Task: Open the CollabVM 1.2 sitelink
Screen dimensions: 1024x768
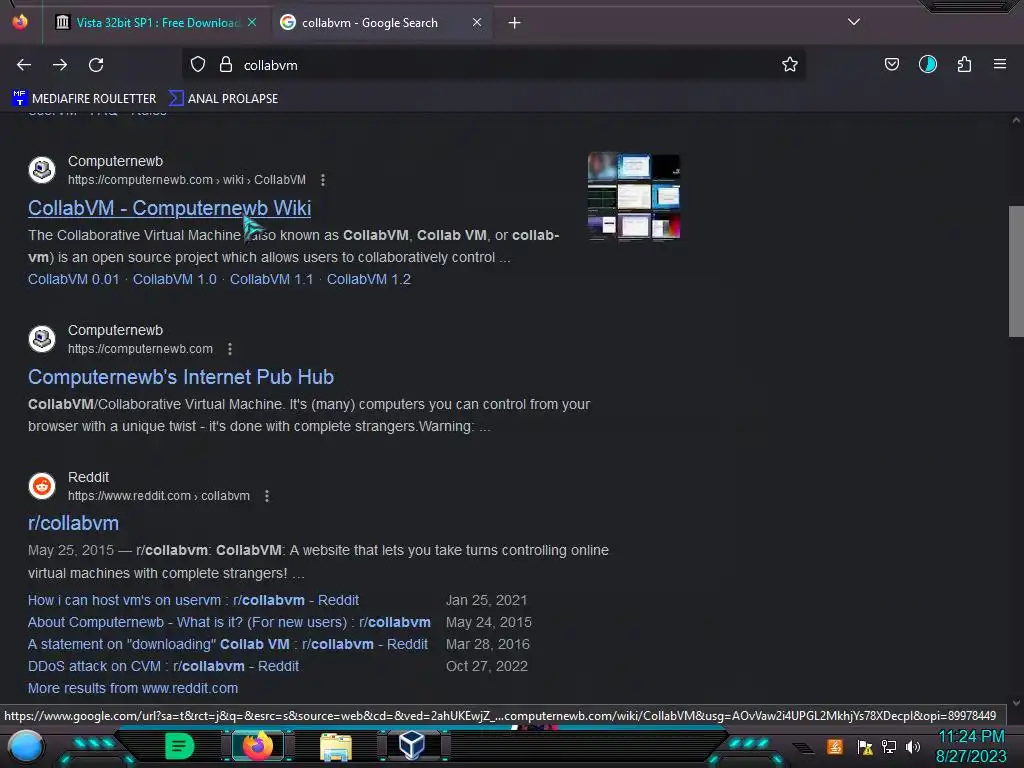Action: [368, 280]
